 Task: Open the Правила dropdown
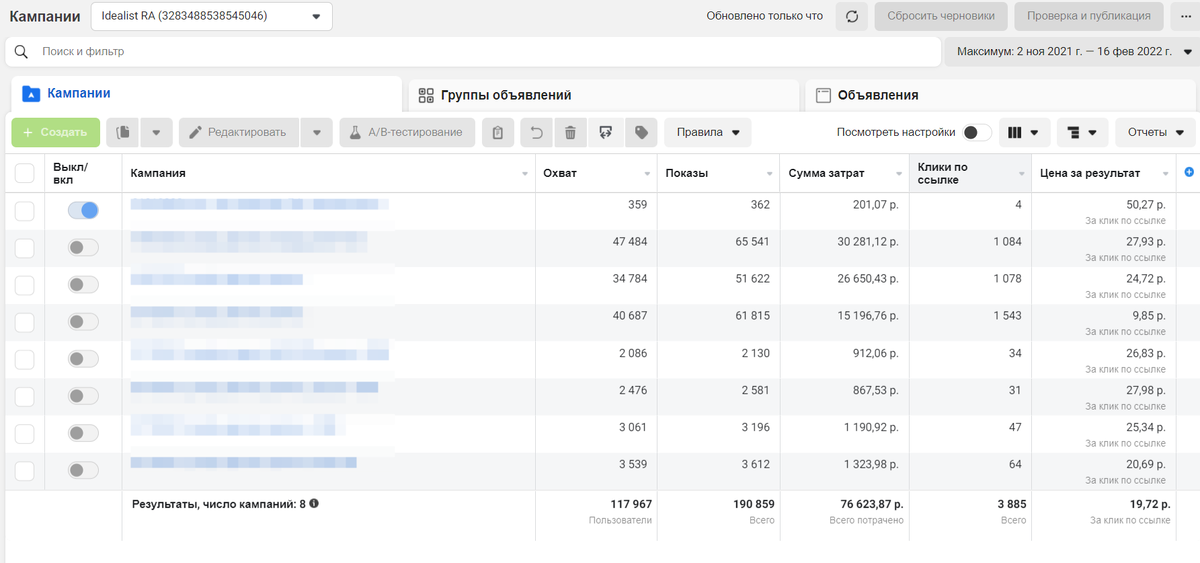pyautogui.click(x=708, y=132)
